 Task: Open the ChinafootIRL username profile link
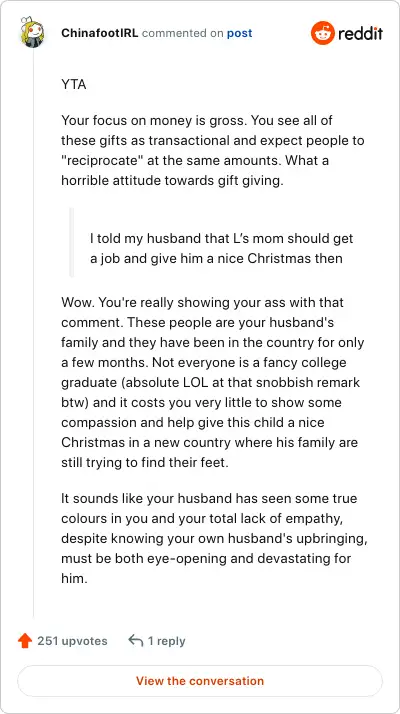(99, 33)
